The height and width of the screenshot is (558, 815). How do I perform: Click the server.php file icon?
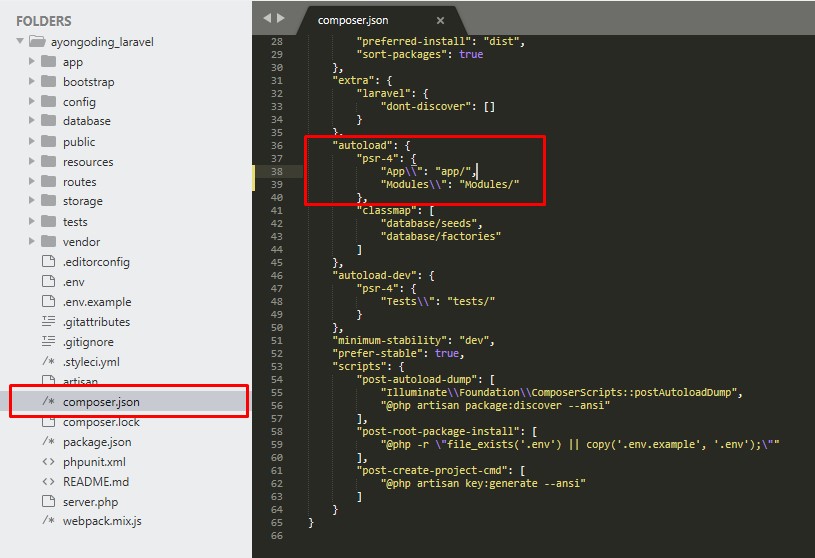(48, 501)
